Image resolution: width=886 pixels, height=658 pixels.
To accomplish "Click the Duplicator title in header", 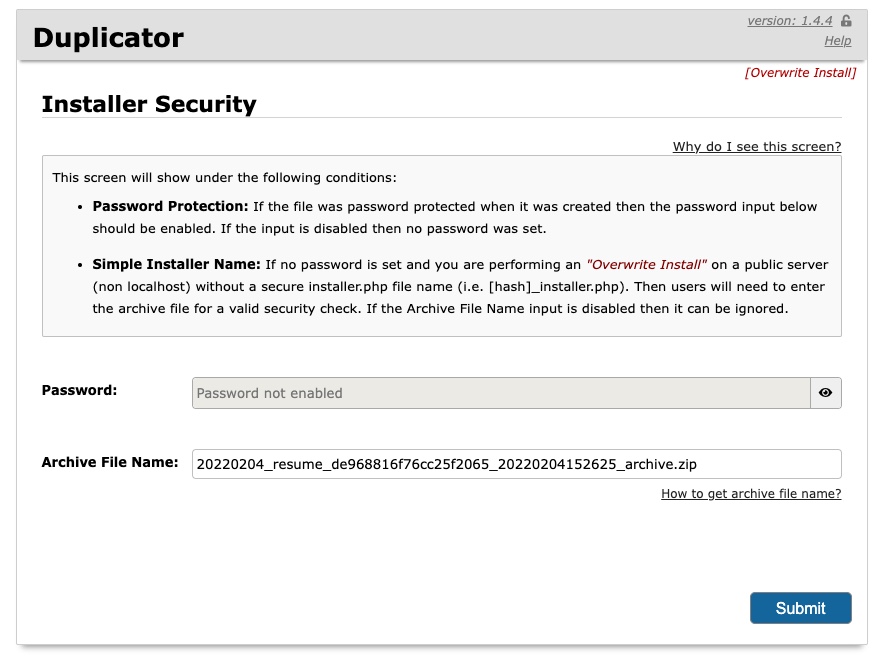I will tap(108, 38).
